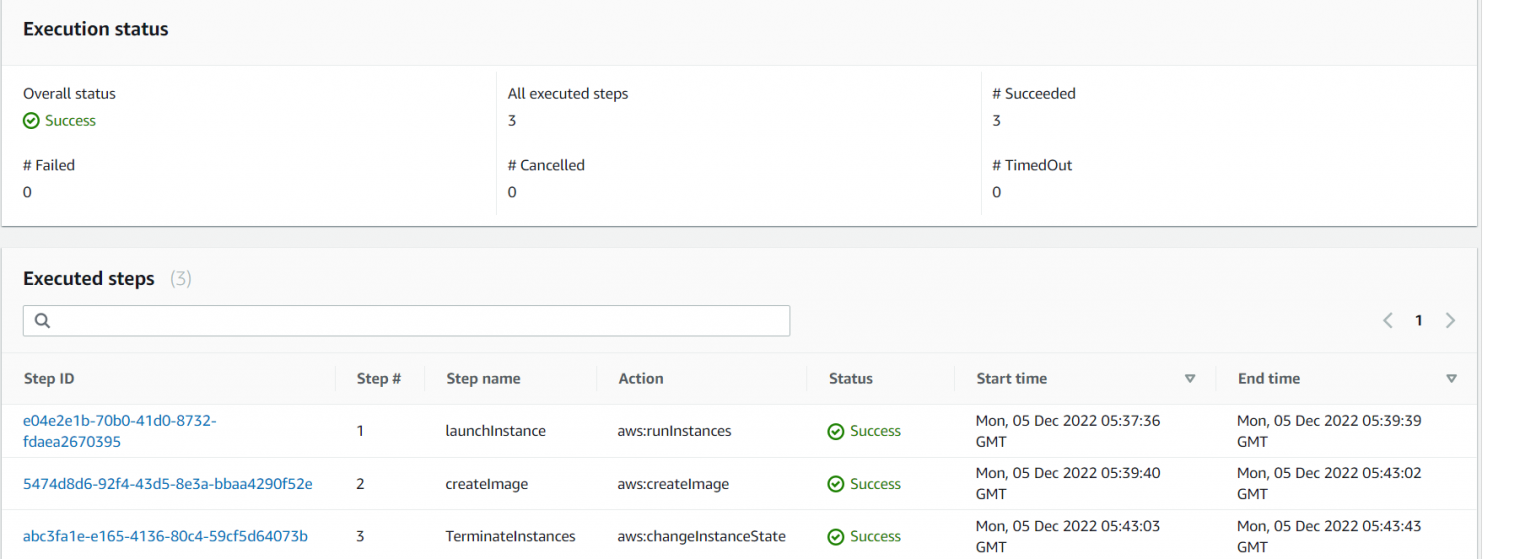Click the Step # column header

click(379, 379)
